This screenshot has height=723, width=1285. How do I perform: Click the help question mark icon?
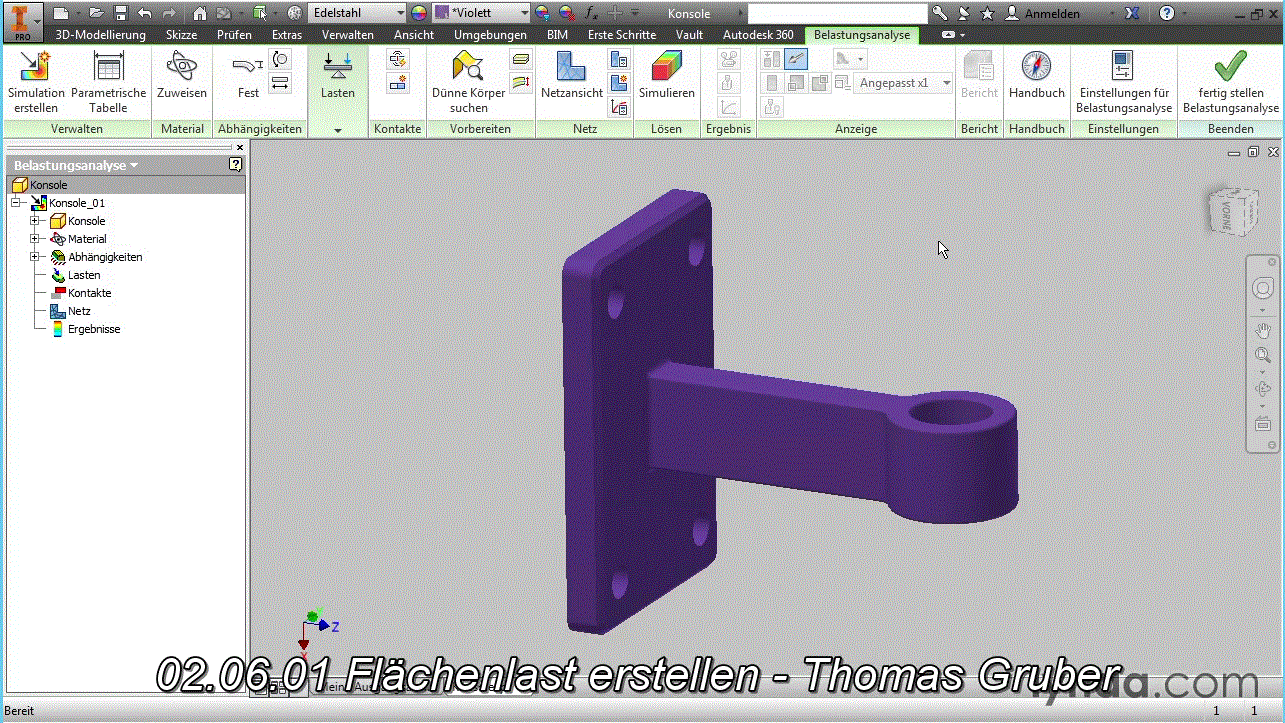[x=1166, y=13]
